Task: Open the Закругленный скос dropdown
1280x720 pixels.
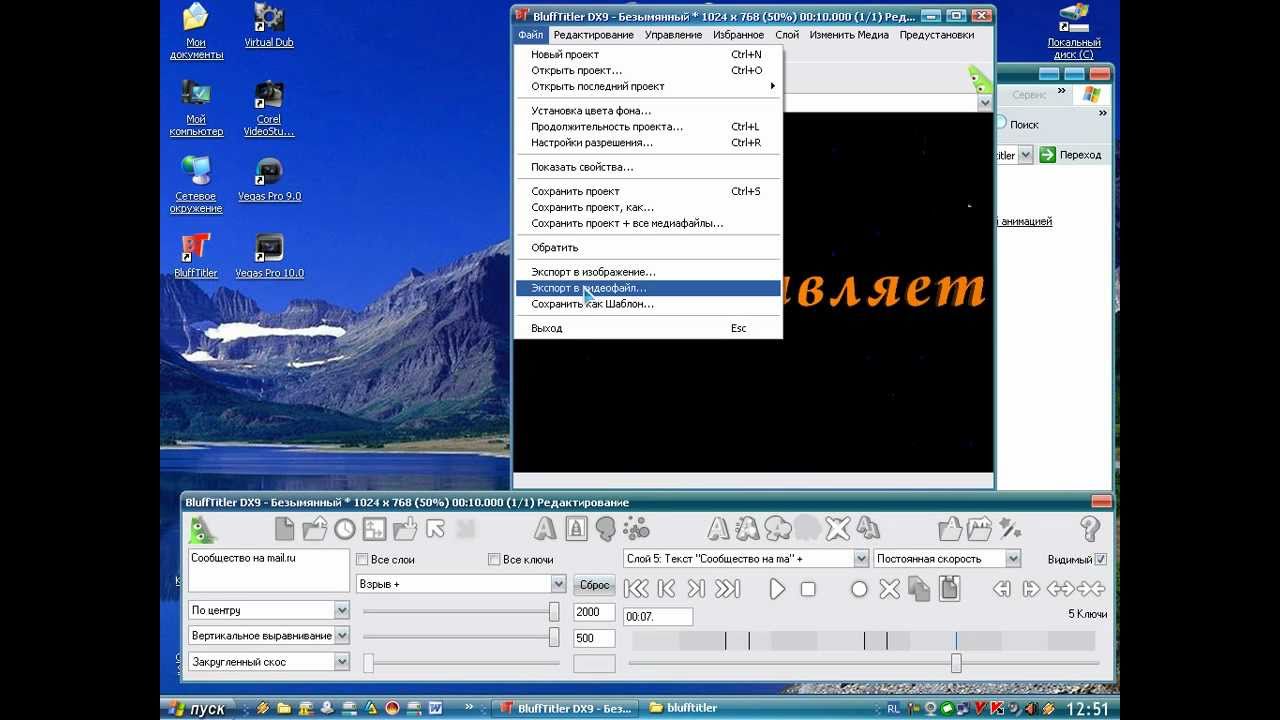Action: pos(341,662)
